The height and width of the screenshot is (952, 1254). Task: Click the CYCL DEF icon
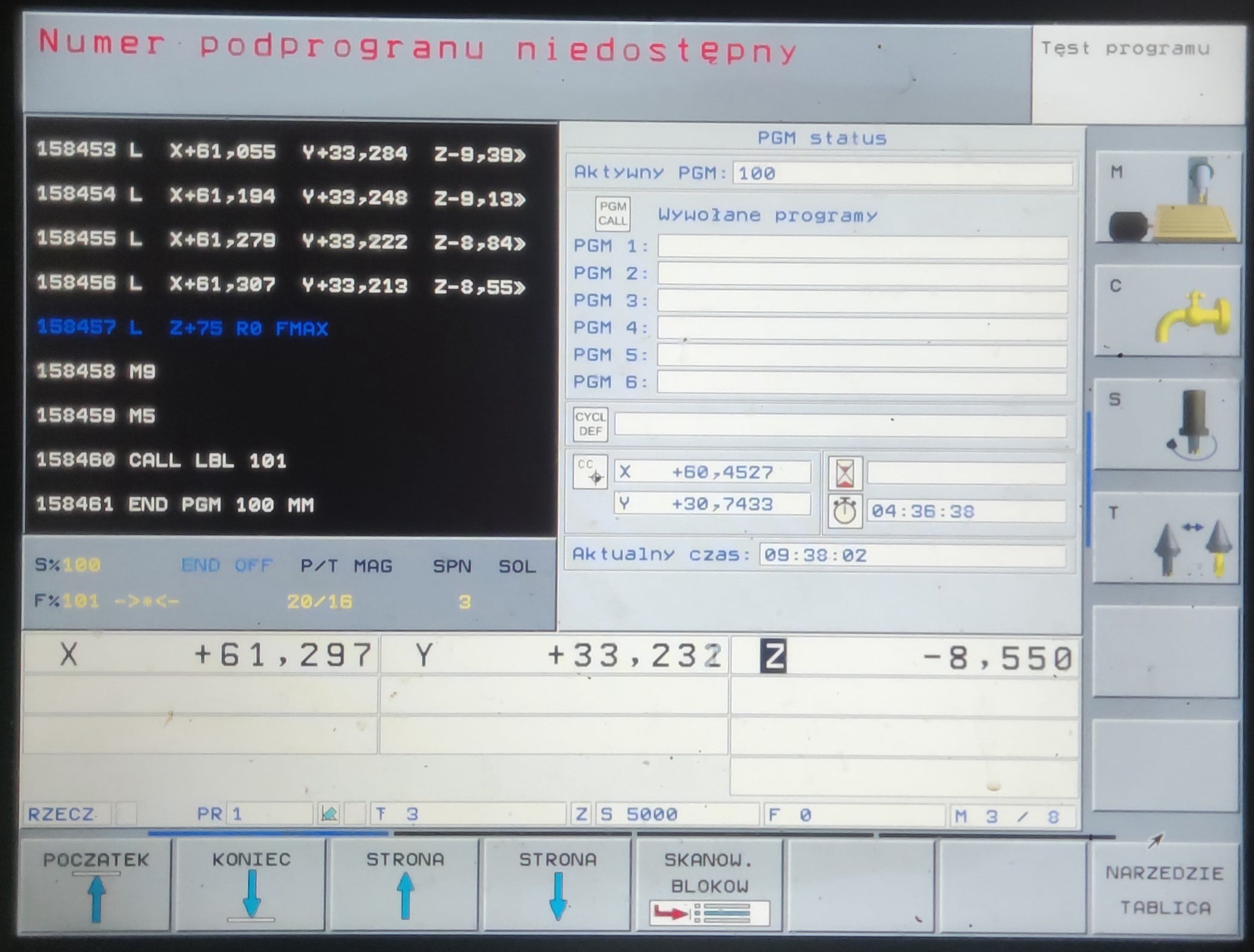pos(590,424)
